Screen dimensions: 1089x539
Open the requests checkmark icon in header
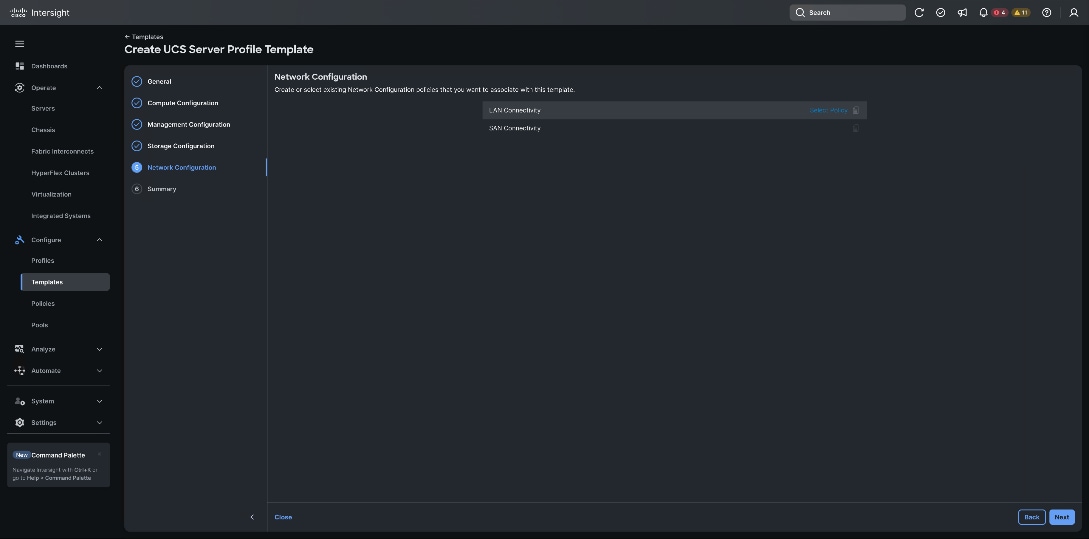tap(940, 13)
